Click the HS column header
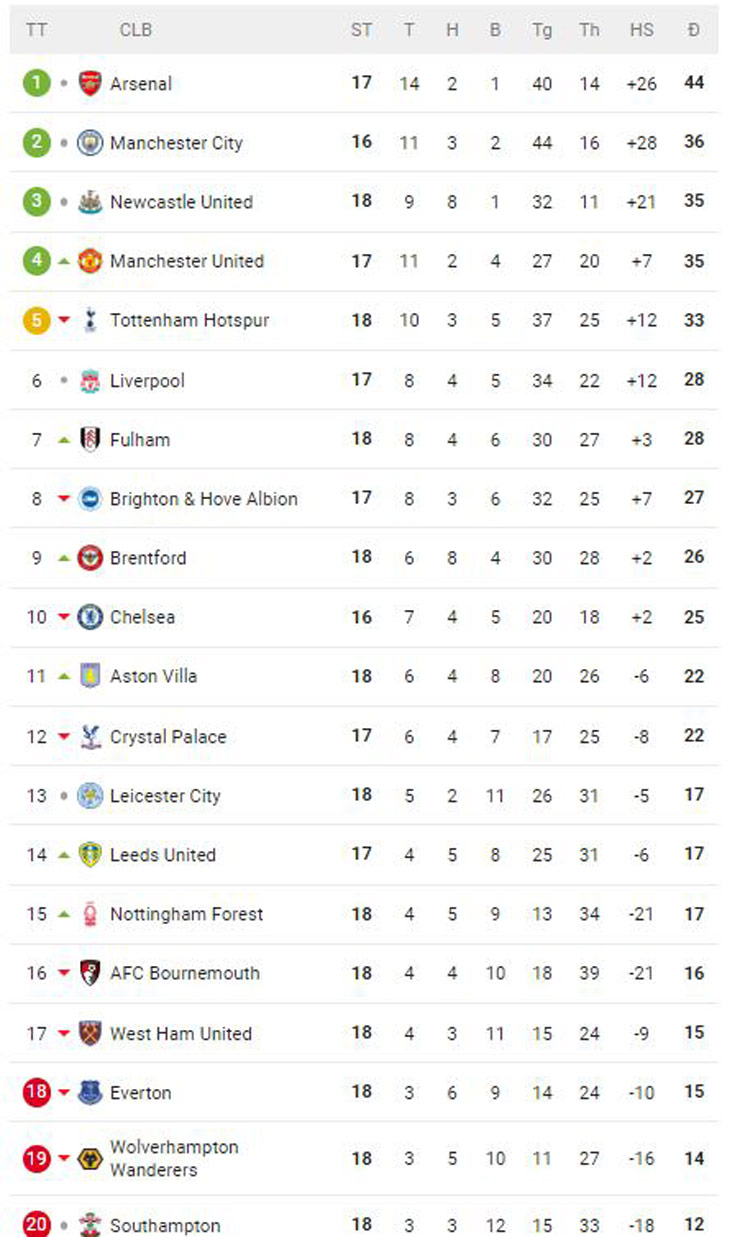The width and height of the screenshot is (740, 1237). 642,30
